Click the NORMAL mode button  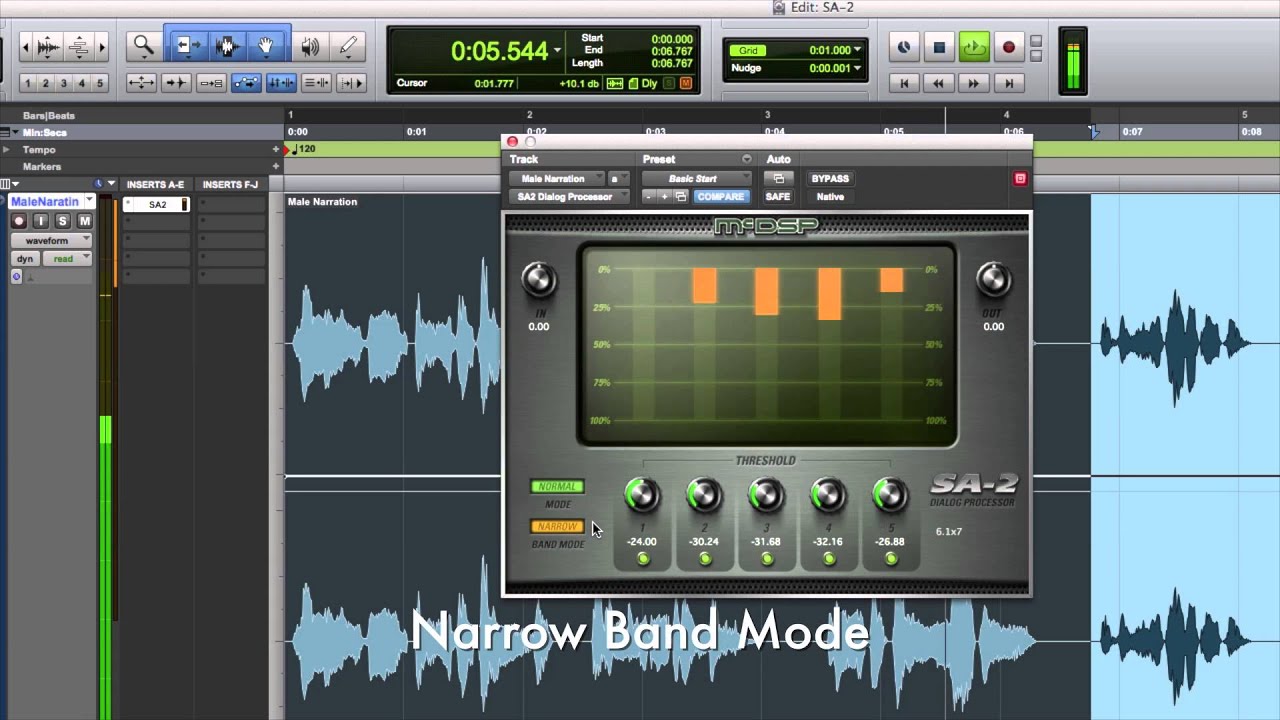pos(558,487)
